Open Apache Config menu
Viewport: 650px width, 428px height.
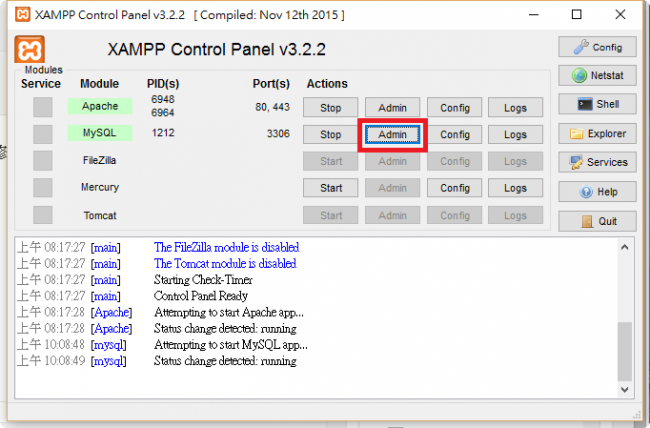pyautogui.click(x=455, y=108)
